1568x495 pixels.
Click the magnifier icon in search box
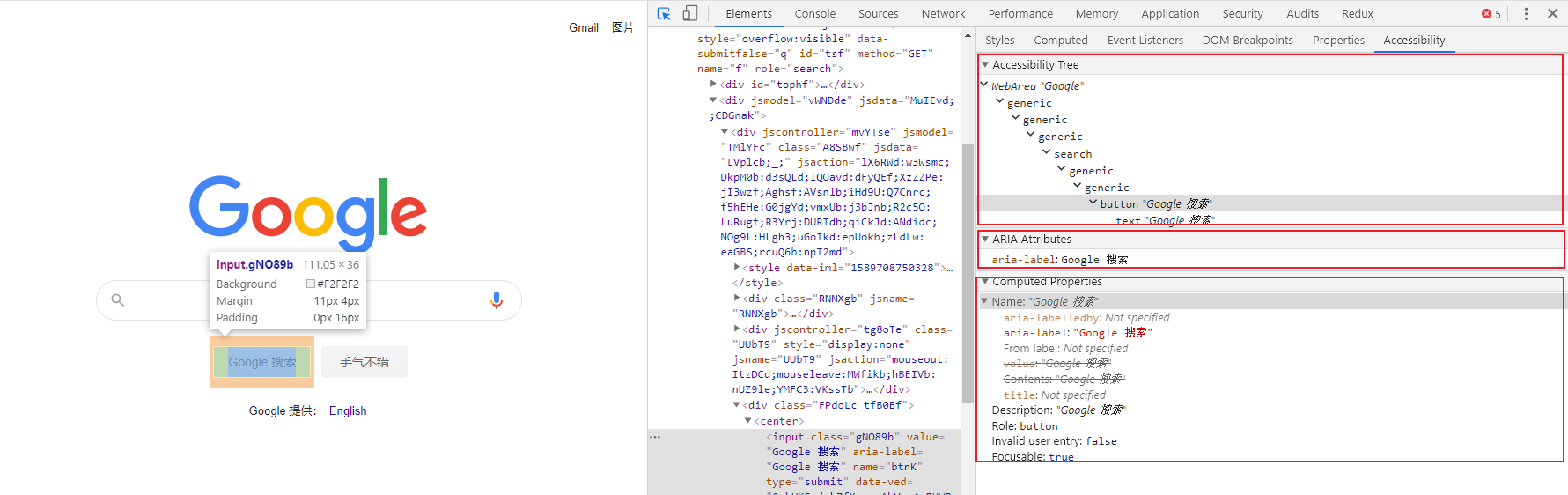(117, 300)
